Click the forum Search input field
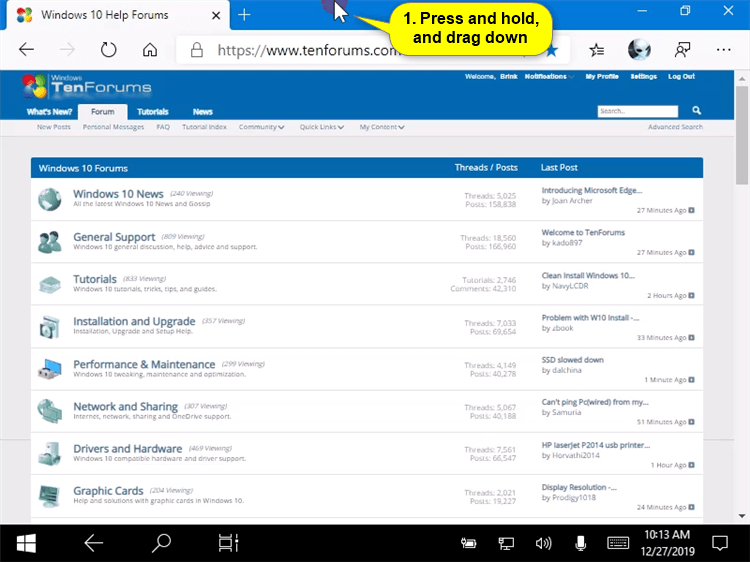The width and height of the screenshot is (750, 562). (638, 111)
